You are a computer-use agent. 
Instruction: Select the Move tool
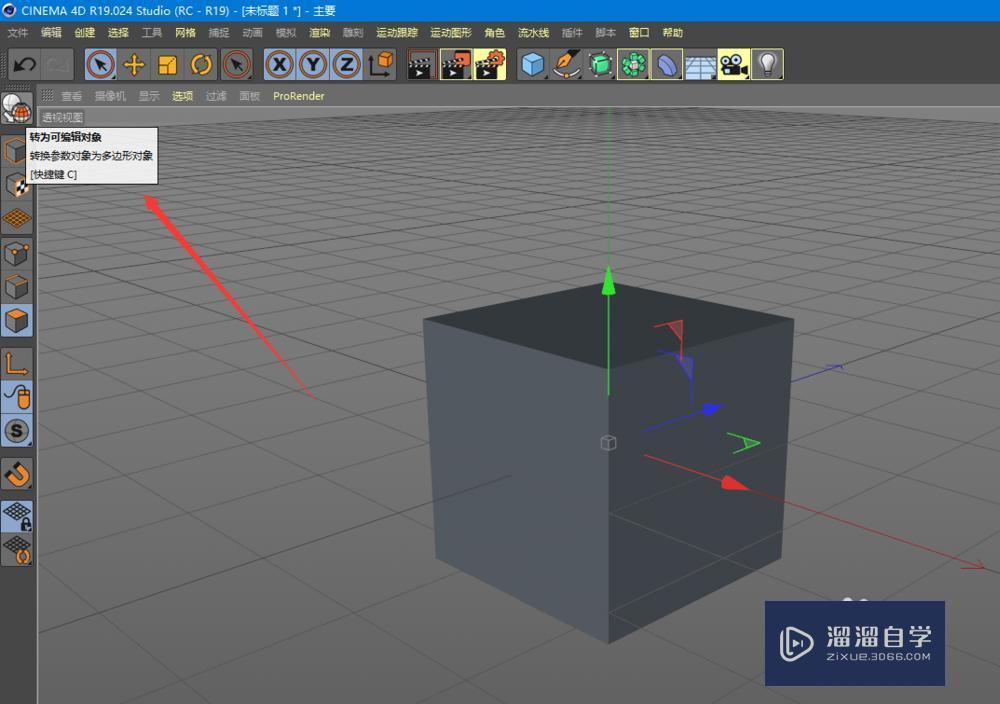point(135,64)
